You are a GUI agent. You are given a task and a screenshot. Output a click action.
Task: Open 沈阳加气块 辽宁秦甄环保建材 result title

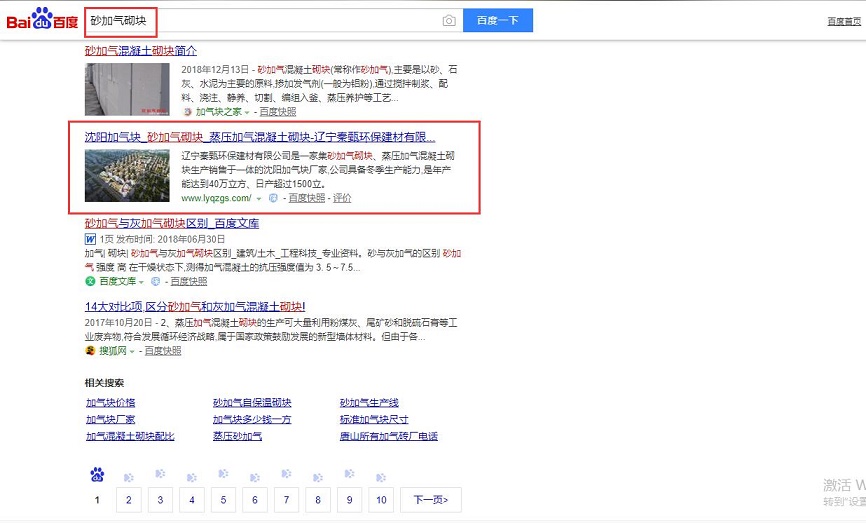click(260, 137)
